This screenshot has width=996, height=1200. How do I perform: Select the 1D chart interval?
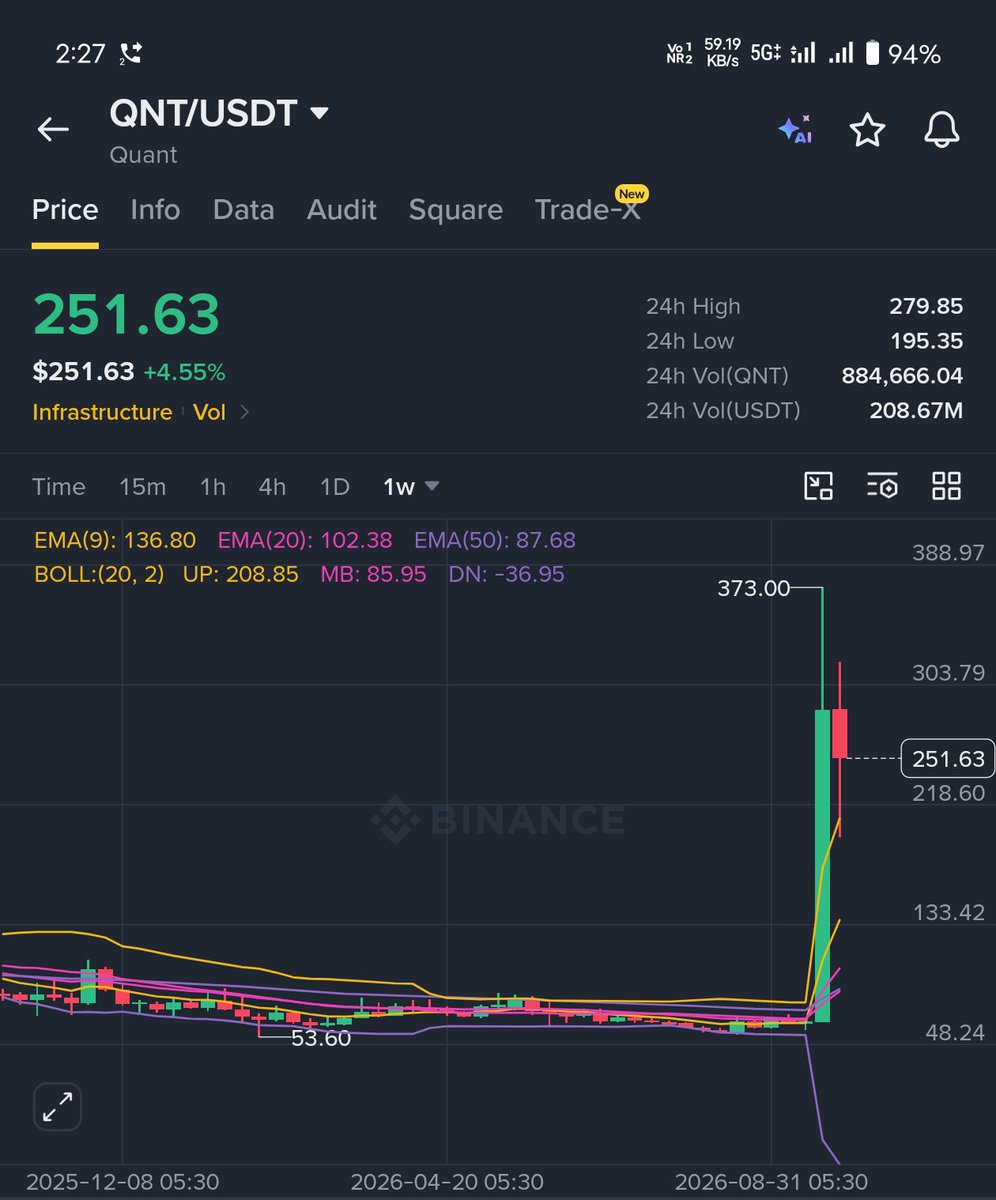tap(335, 487)
